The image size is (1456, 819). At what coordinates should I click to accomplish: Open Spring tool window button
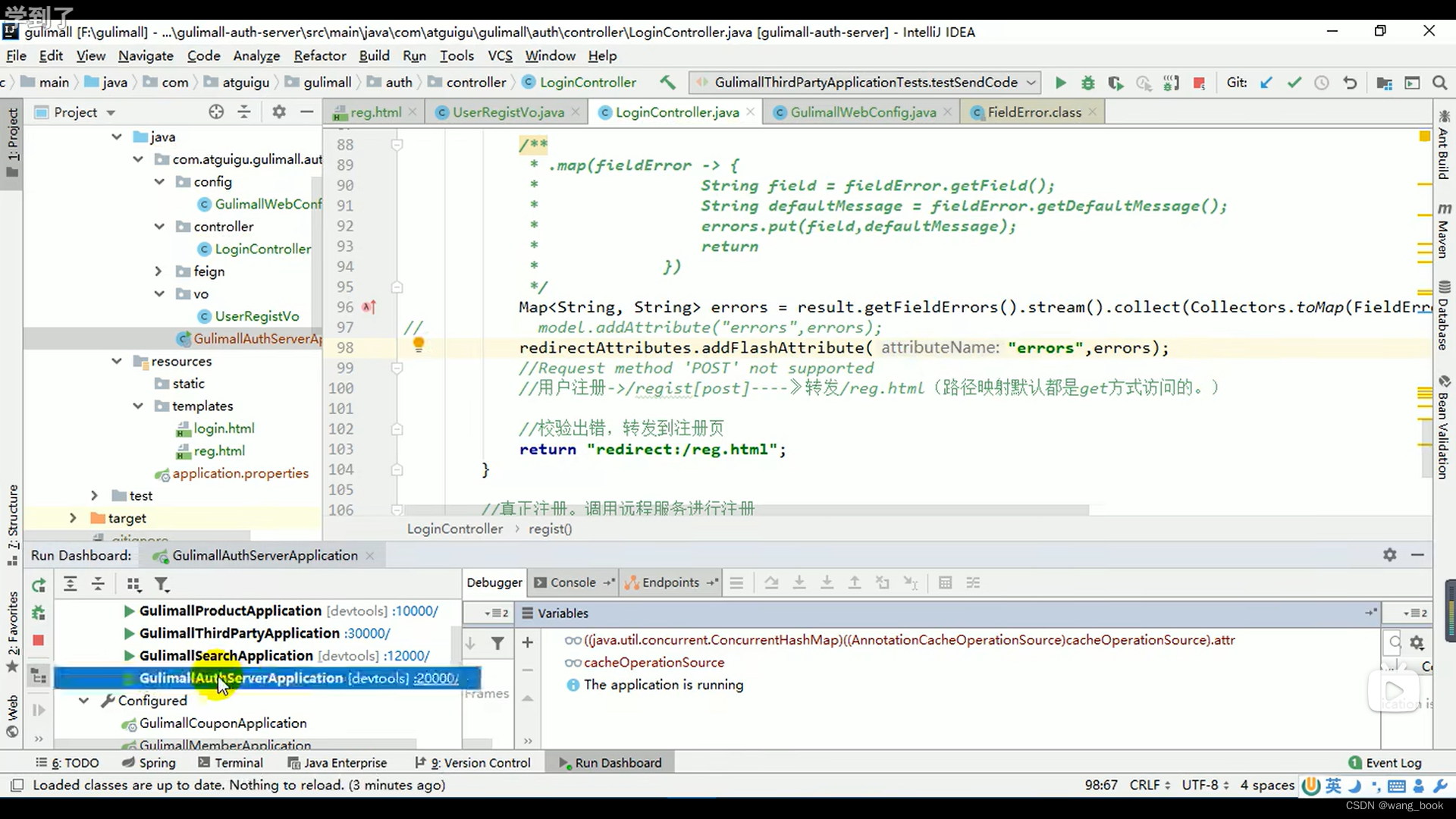pyautogui.click(x=149, y=763)
